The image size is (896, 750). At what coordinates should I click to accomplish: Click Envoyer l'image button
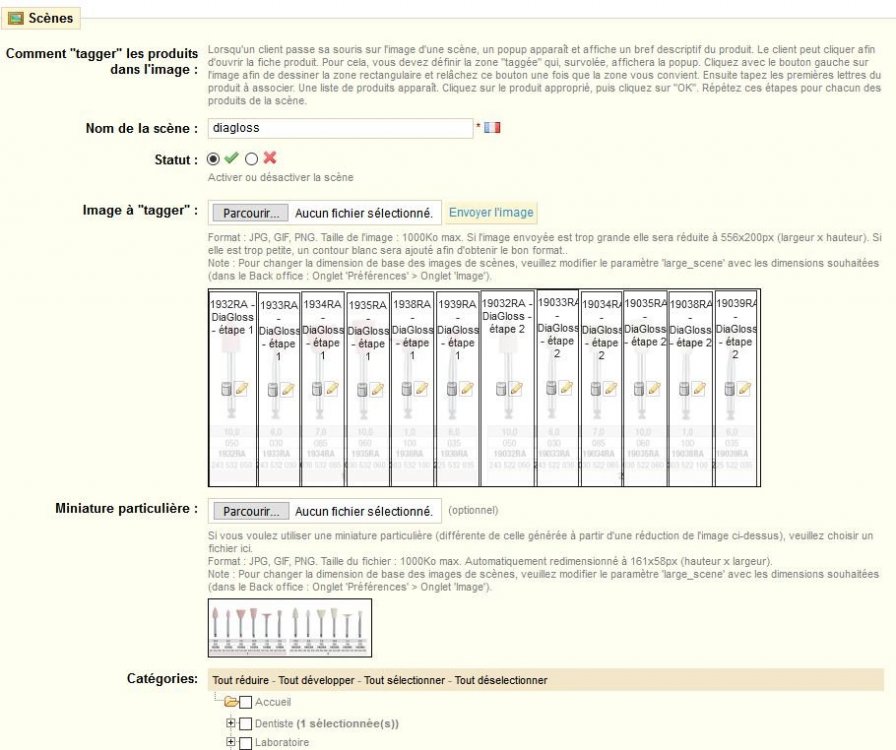(x=491, y=213)
